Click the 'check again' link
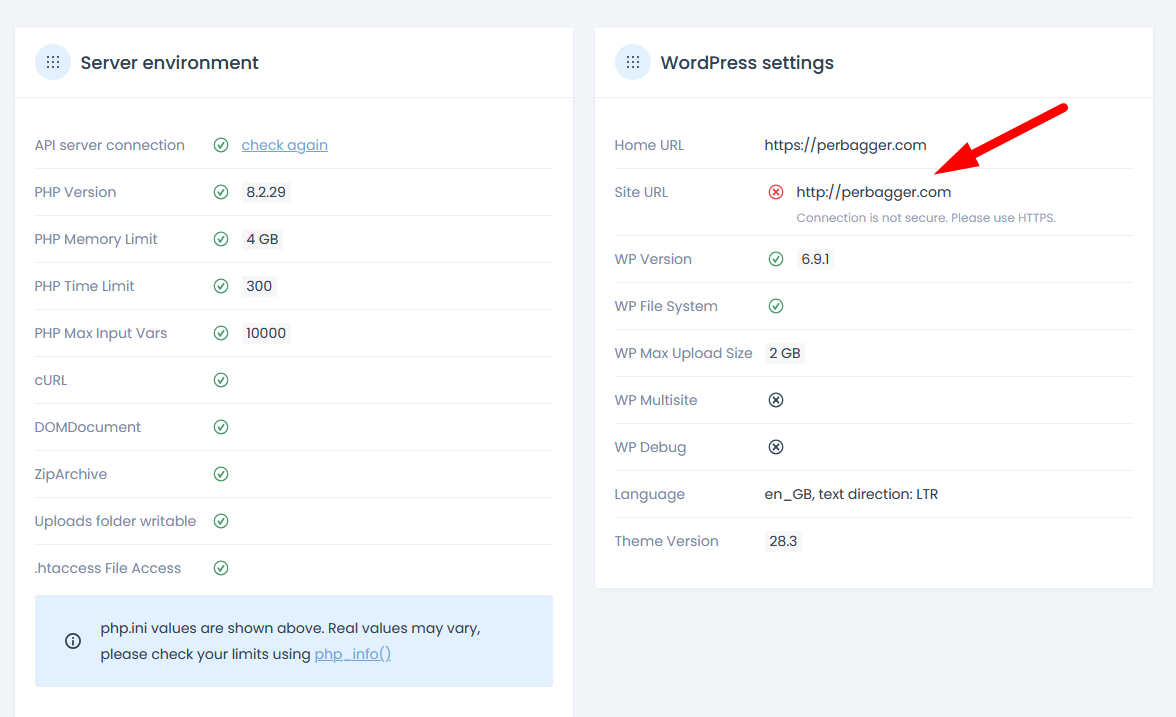The image size is (1176, 717). 285,145
